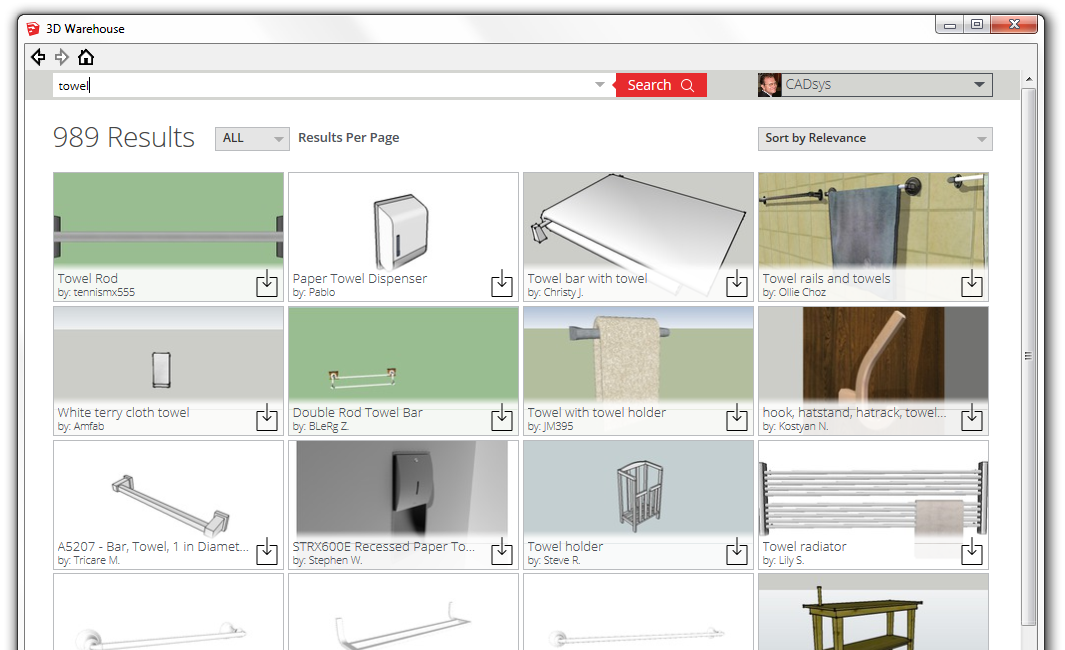Click the CADsys user avatar
Image resolution: width=1065 pixels, height=650 pixels.
click(x=770, y=85)
